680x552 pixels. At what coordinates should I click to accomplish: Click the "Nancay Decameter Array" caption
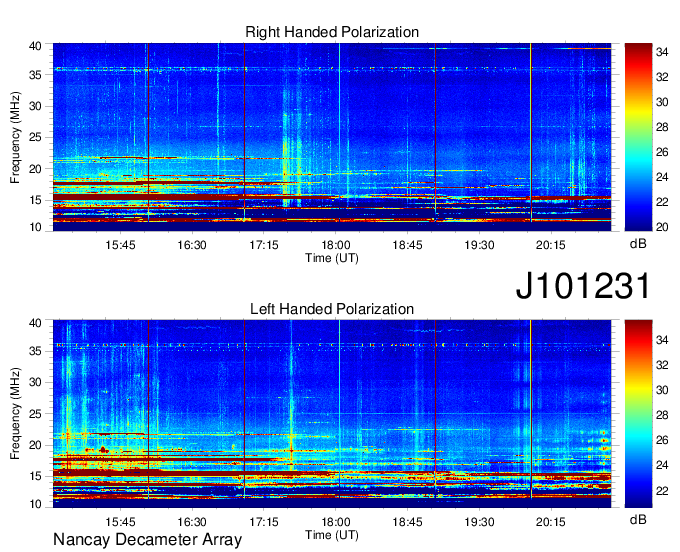[147, 540]
